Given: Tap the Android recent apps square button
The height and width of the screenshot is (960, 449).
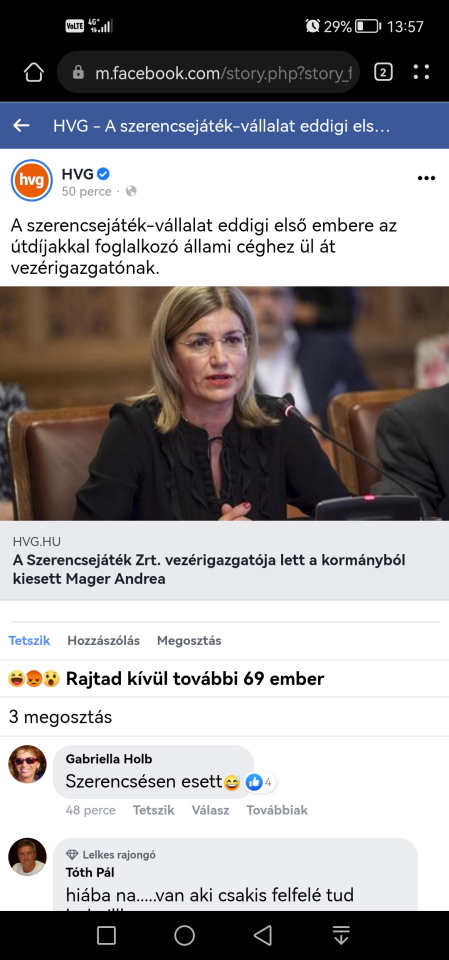Looking at the screenshot, I should pyautogui.click(x=107, y=935).
